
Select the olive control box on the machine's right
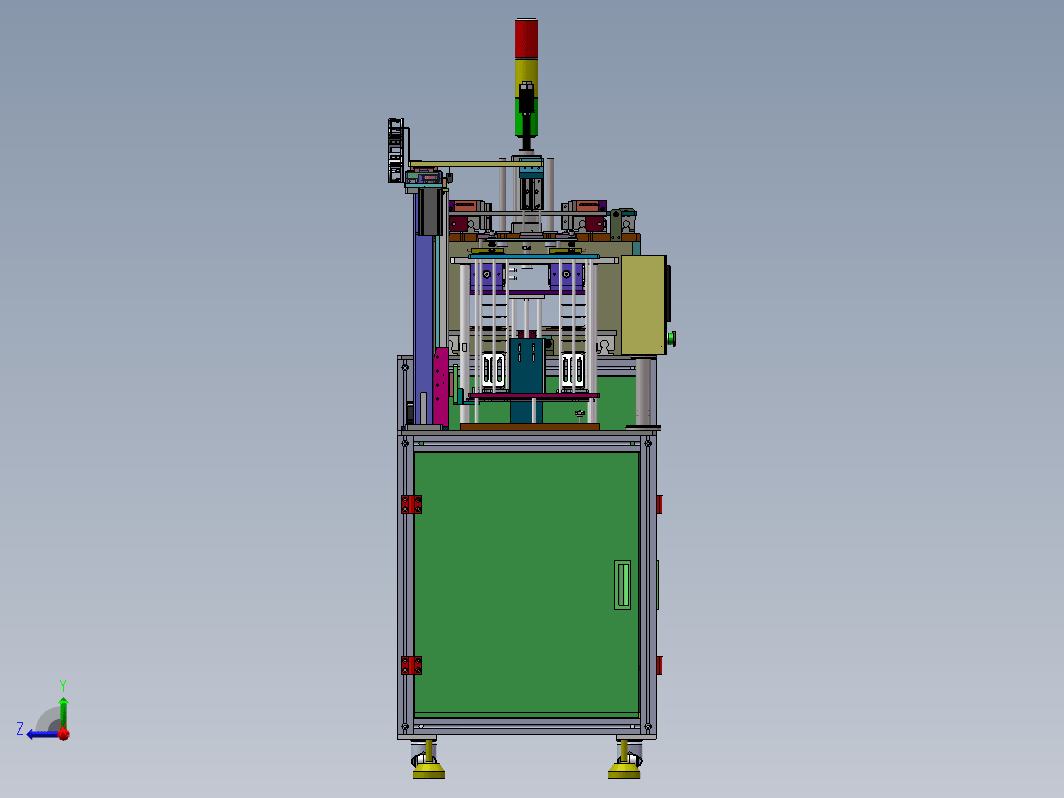tap(643, 305)
